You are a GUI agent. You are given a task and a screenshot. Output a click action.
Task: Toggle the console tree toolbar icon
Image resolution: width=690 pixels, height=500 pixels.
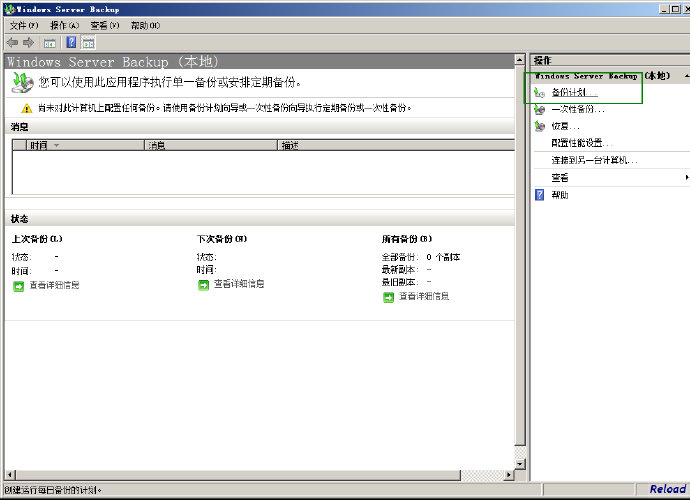tap(49, 43)
